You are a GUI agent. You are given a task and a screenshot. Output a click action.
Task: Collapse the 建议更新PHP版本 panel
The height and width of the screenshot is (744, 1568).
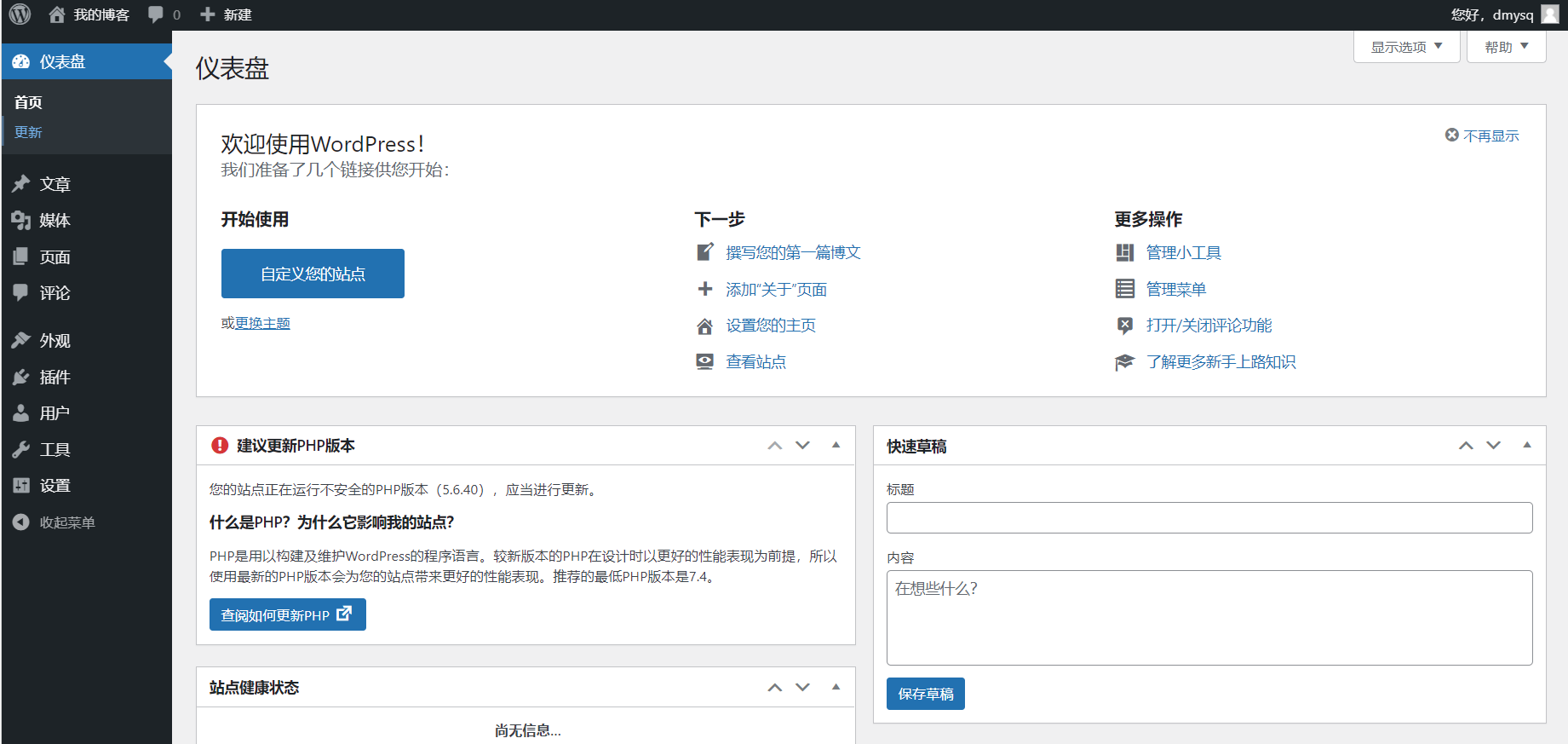(836, 445)
